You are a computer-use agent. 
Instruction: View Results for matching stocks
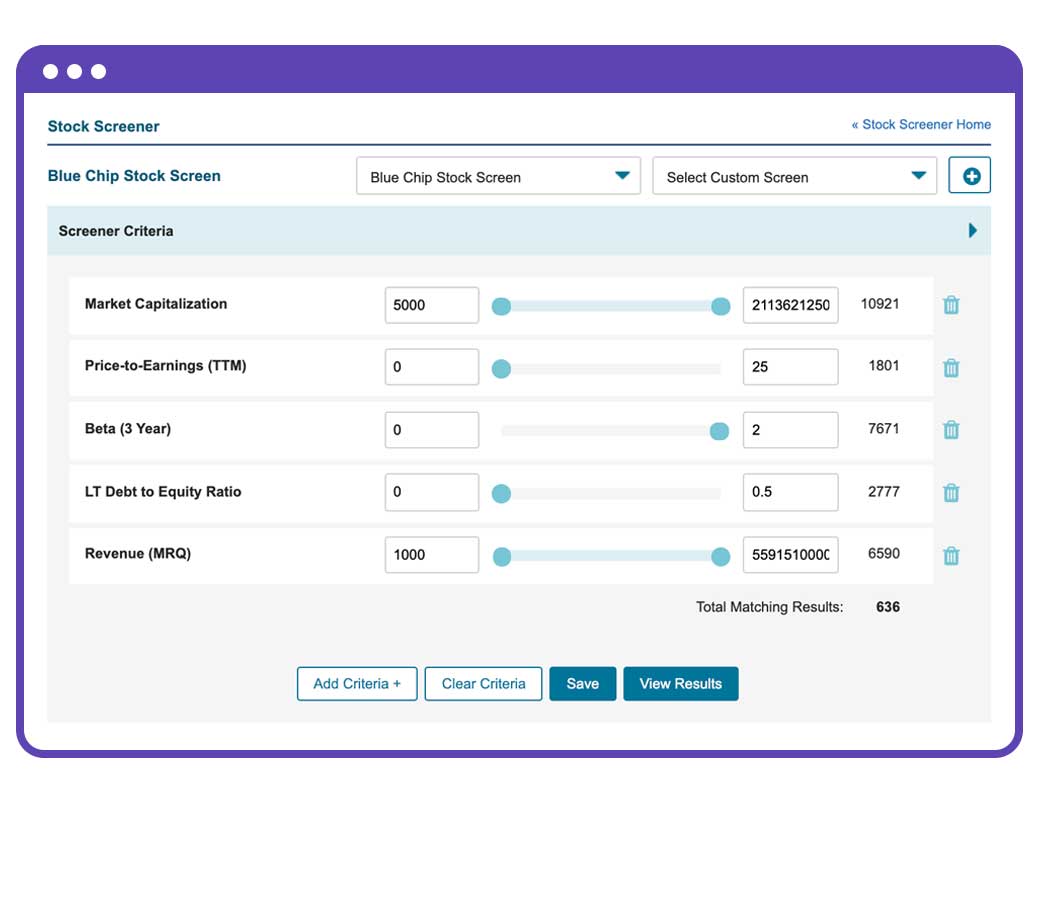681,684
